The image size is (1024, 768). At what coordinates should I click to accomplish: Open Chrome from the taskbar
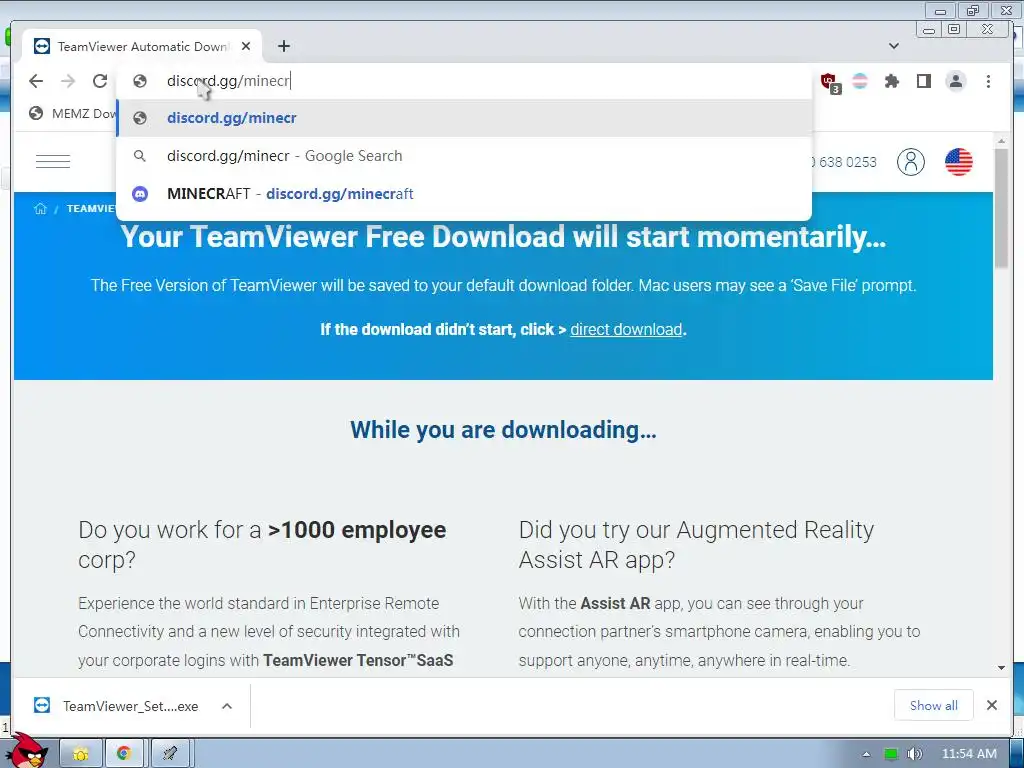pyautogui.click(x=124, y=754)
